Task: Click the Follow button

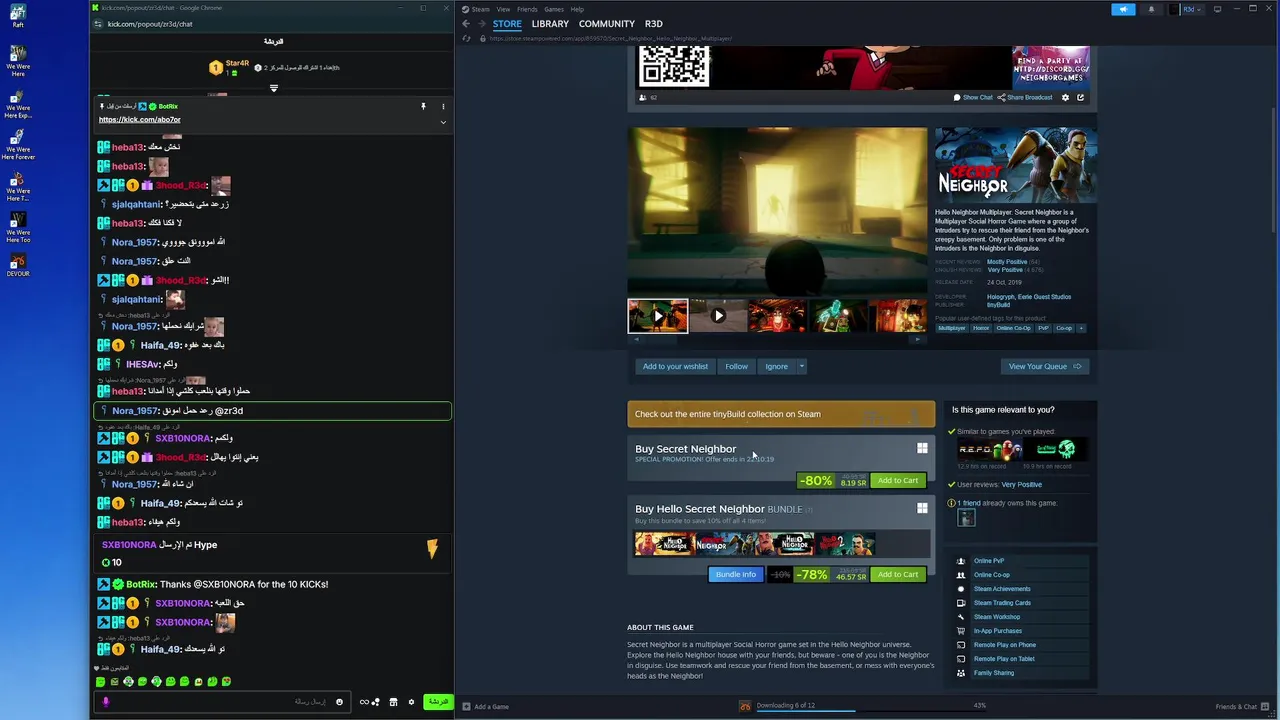Action: pos(736,367)
